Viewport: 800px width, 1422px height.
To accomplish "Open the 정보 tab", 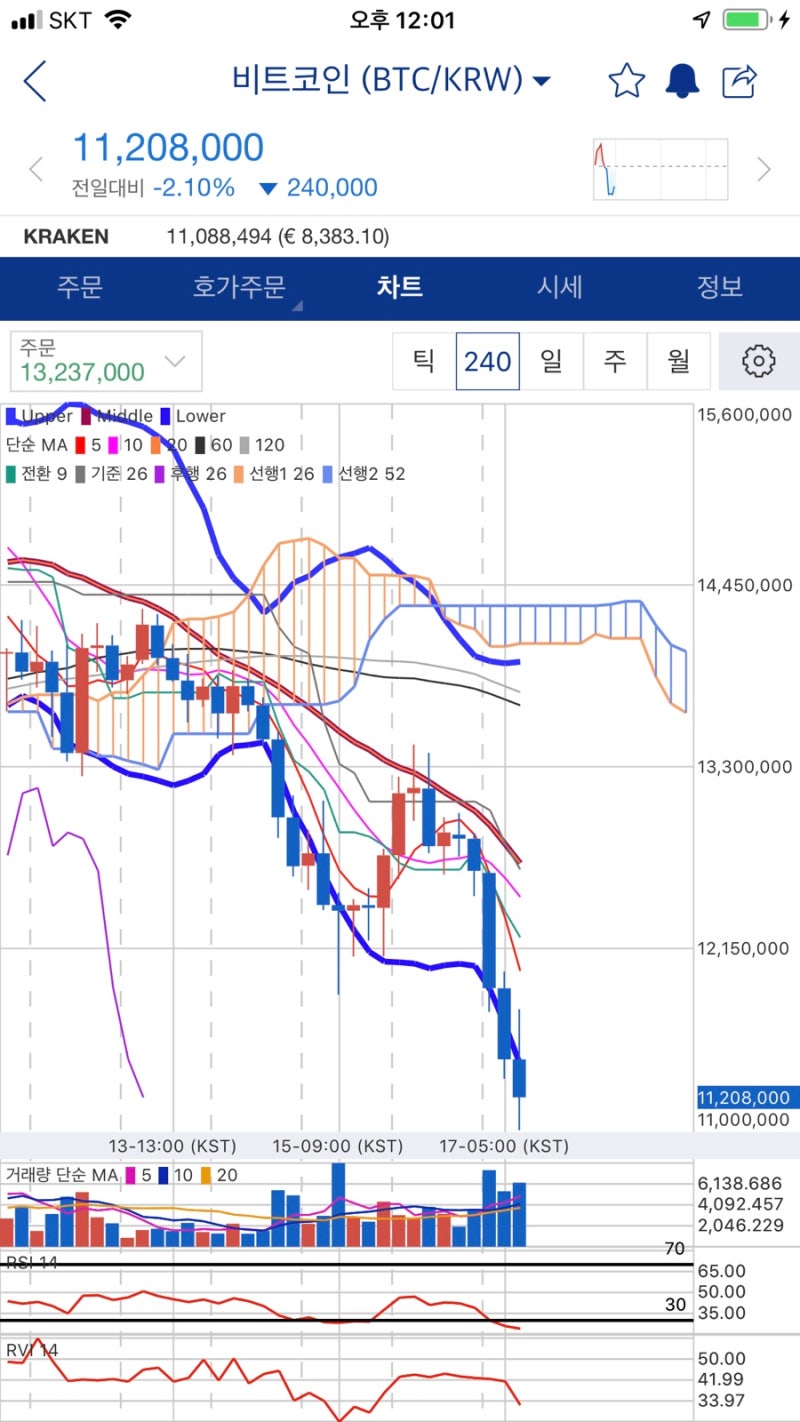I will pyautogui.click(x=719, y=287).
